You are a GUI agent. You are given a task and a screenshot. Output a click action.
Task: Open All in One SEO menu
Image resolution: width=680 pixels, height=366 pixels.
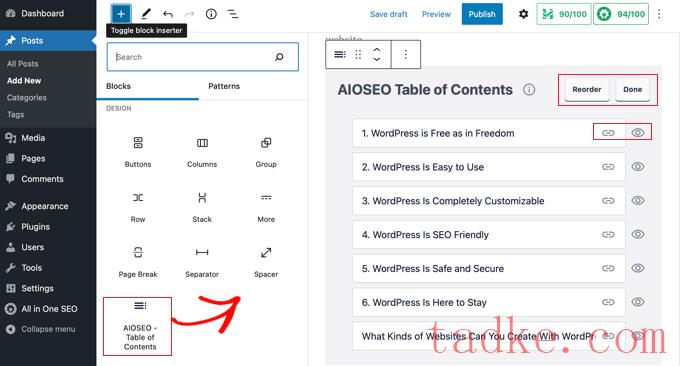coord(48,309)
